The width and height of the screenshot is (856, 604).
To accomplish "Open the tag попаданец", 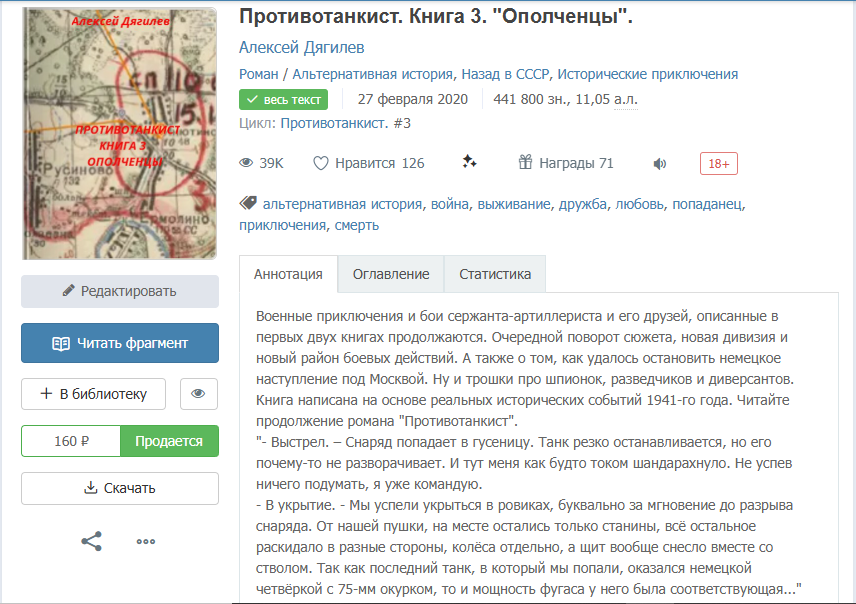I will [707, 204].
